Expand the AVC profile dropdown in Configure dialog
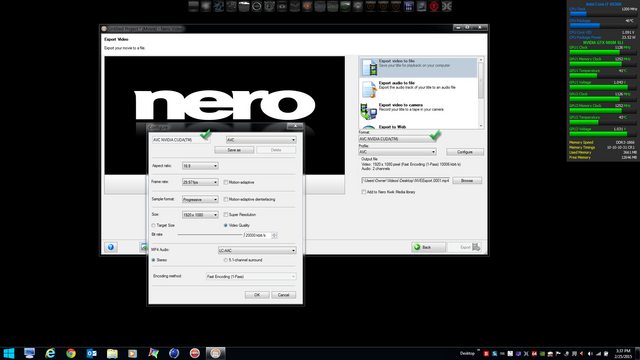The image size is (640, 360). click(x=261, y=140)
